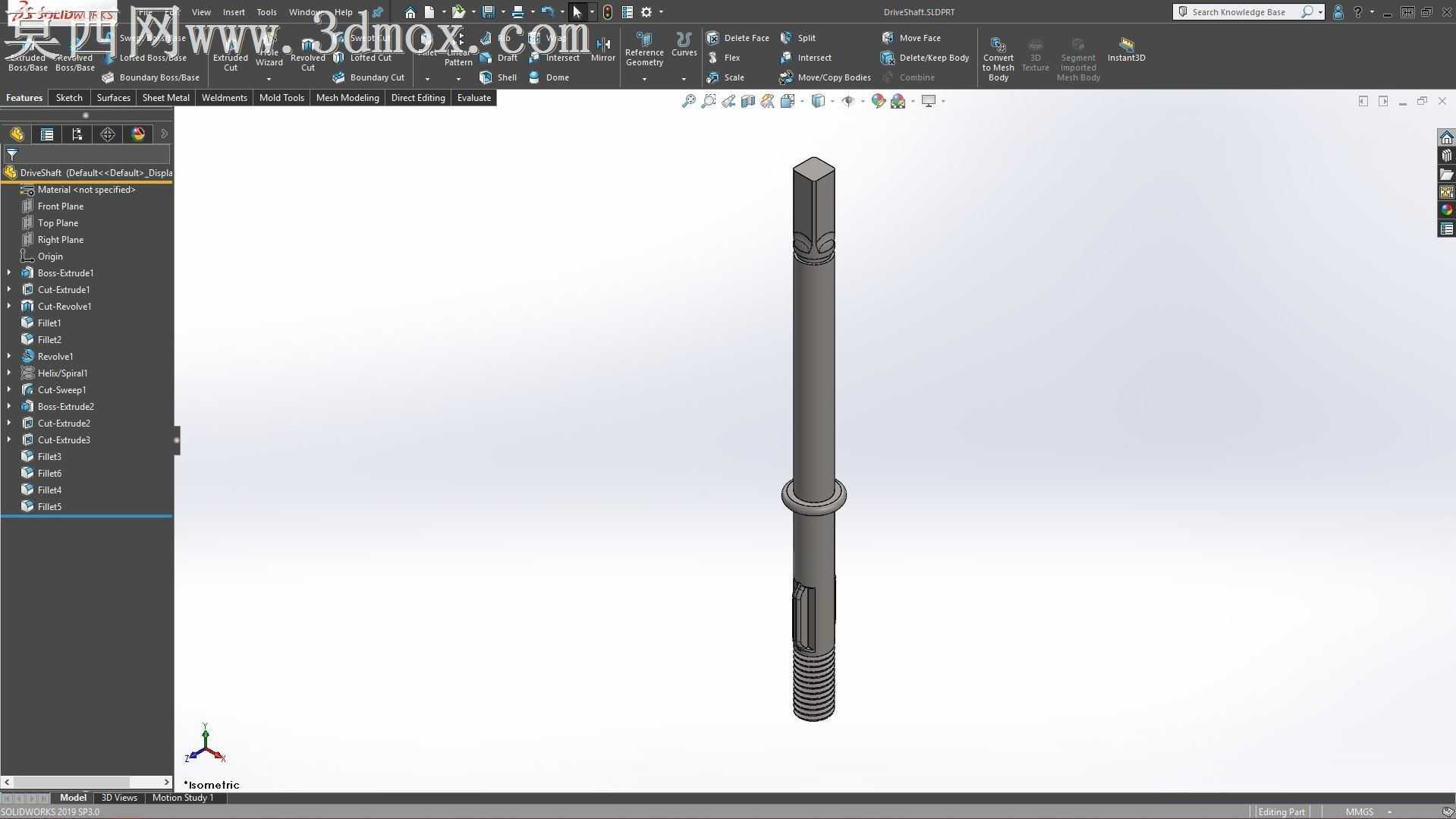The image size is (1456, 819).
Task: Click Zoom to Fit in view toolbar
Action: 688,101
